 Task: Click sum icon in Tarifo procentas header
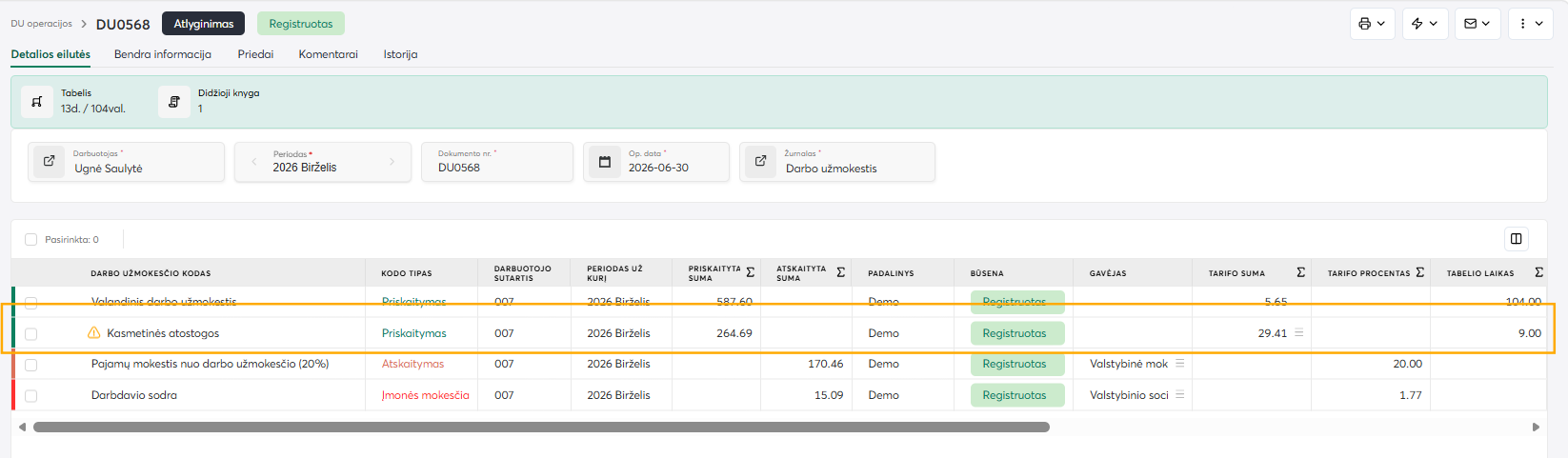pos(1420,272)
